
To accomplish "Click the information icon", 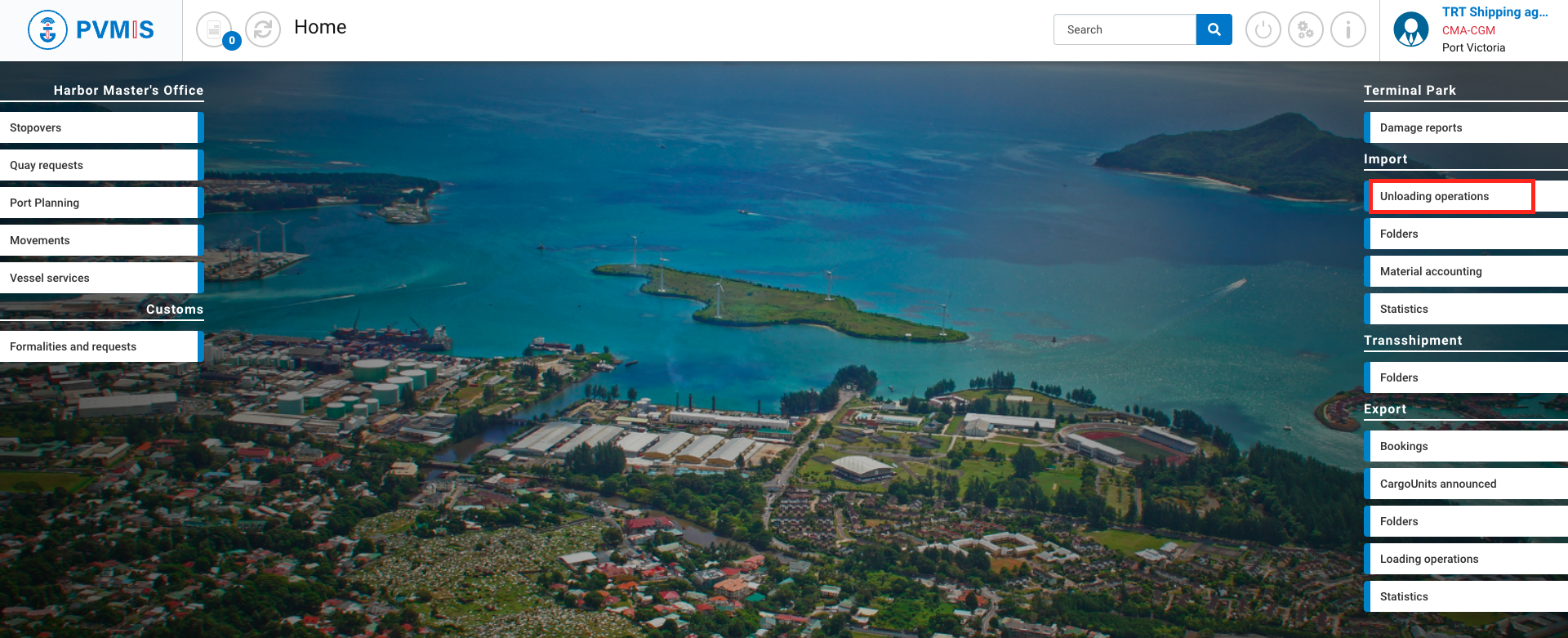I will click(1347, 30).
